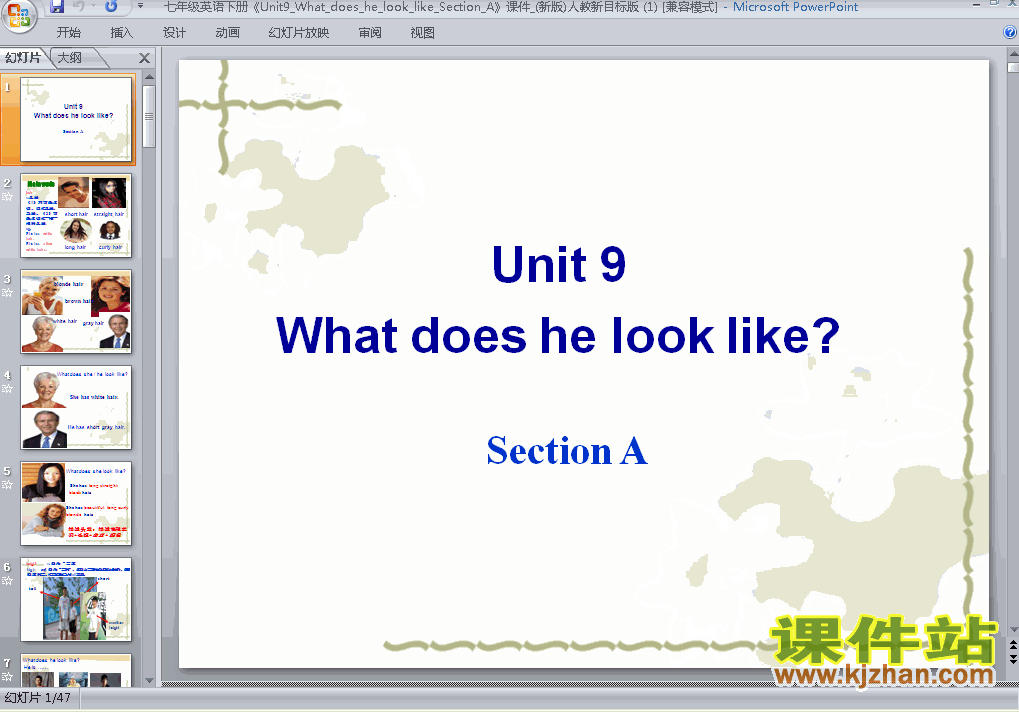Switch to the 审阅 ribbon tab
1019x712 pixels.
370,32
